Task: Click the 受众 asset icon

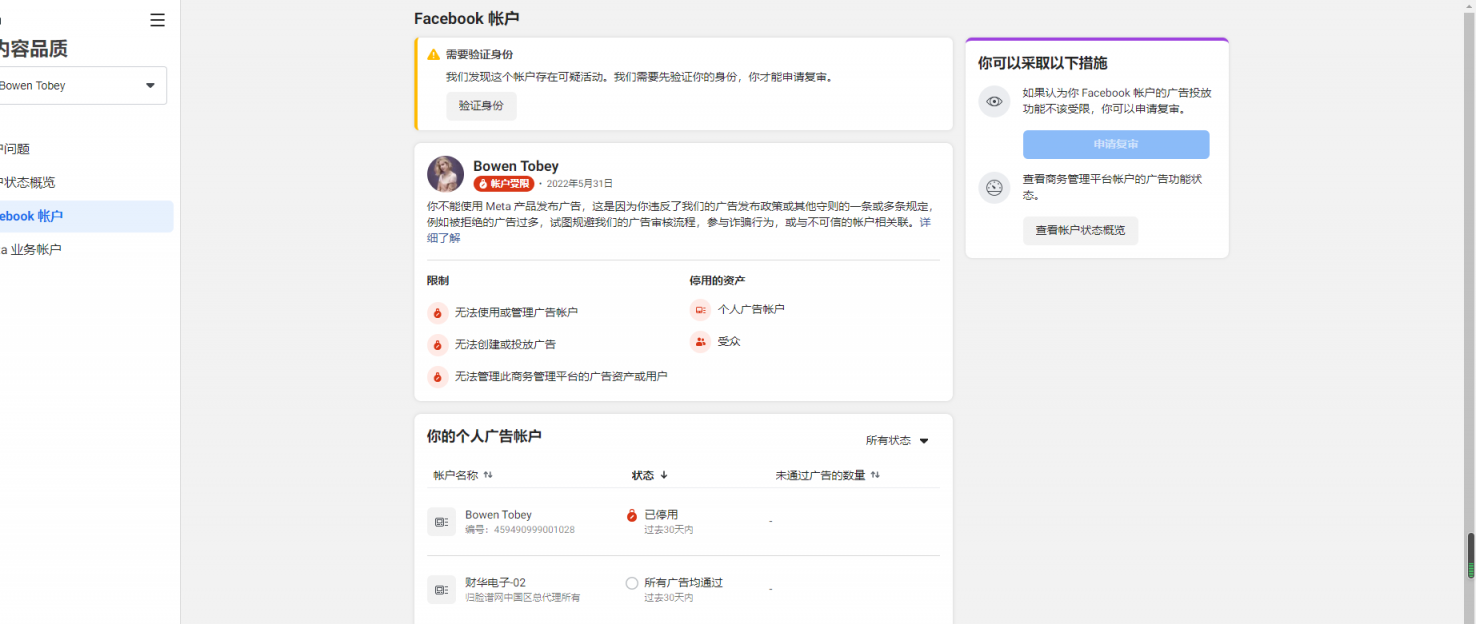Action: click(700, 342)
